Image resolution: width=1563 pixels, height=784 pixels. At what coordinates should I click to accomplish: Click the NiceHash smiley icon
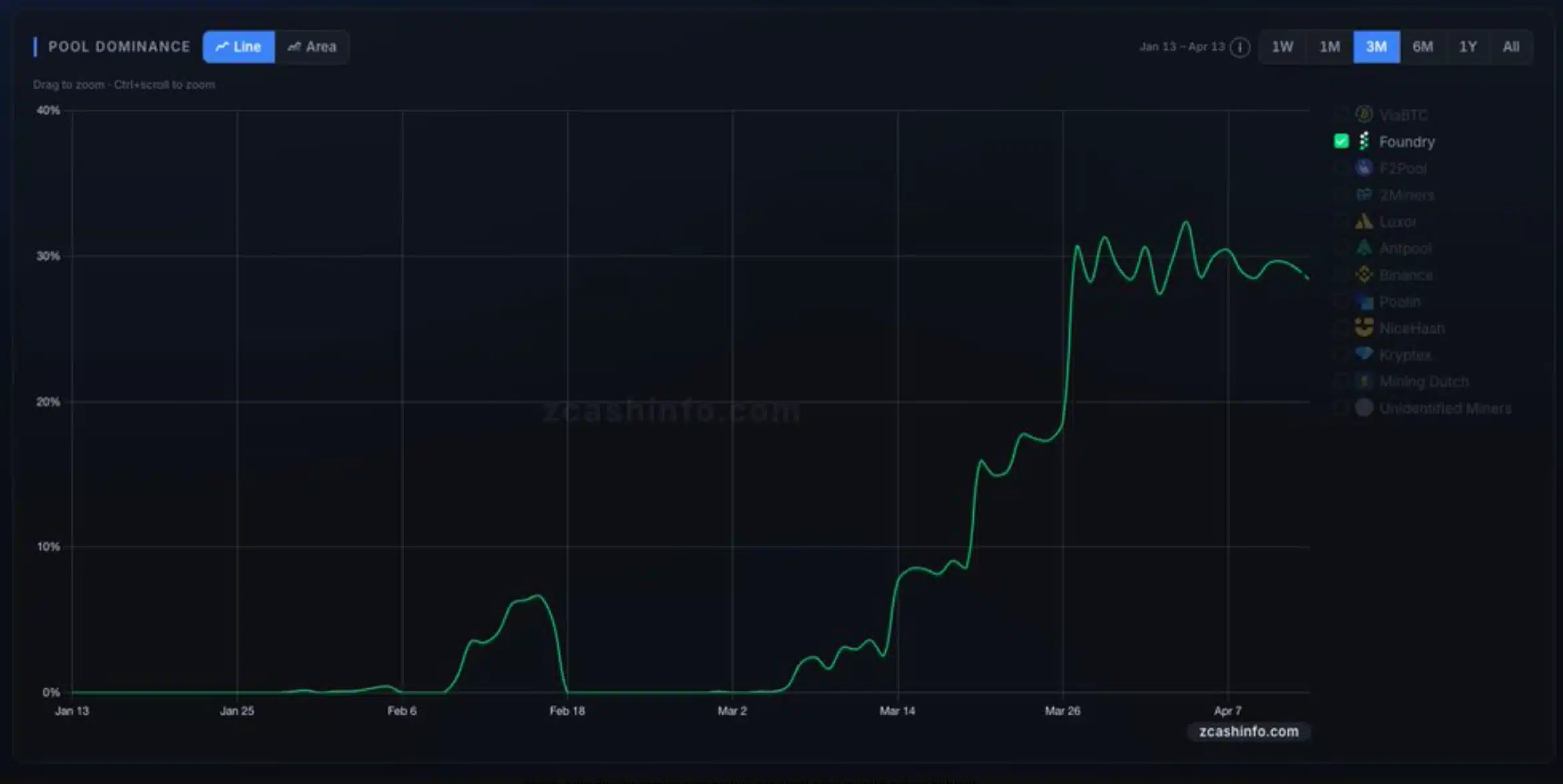click(1363, 327)
